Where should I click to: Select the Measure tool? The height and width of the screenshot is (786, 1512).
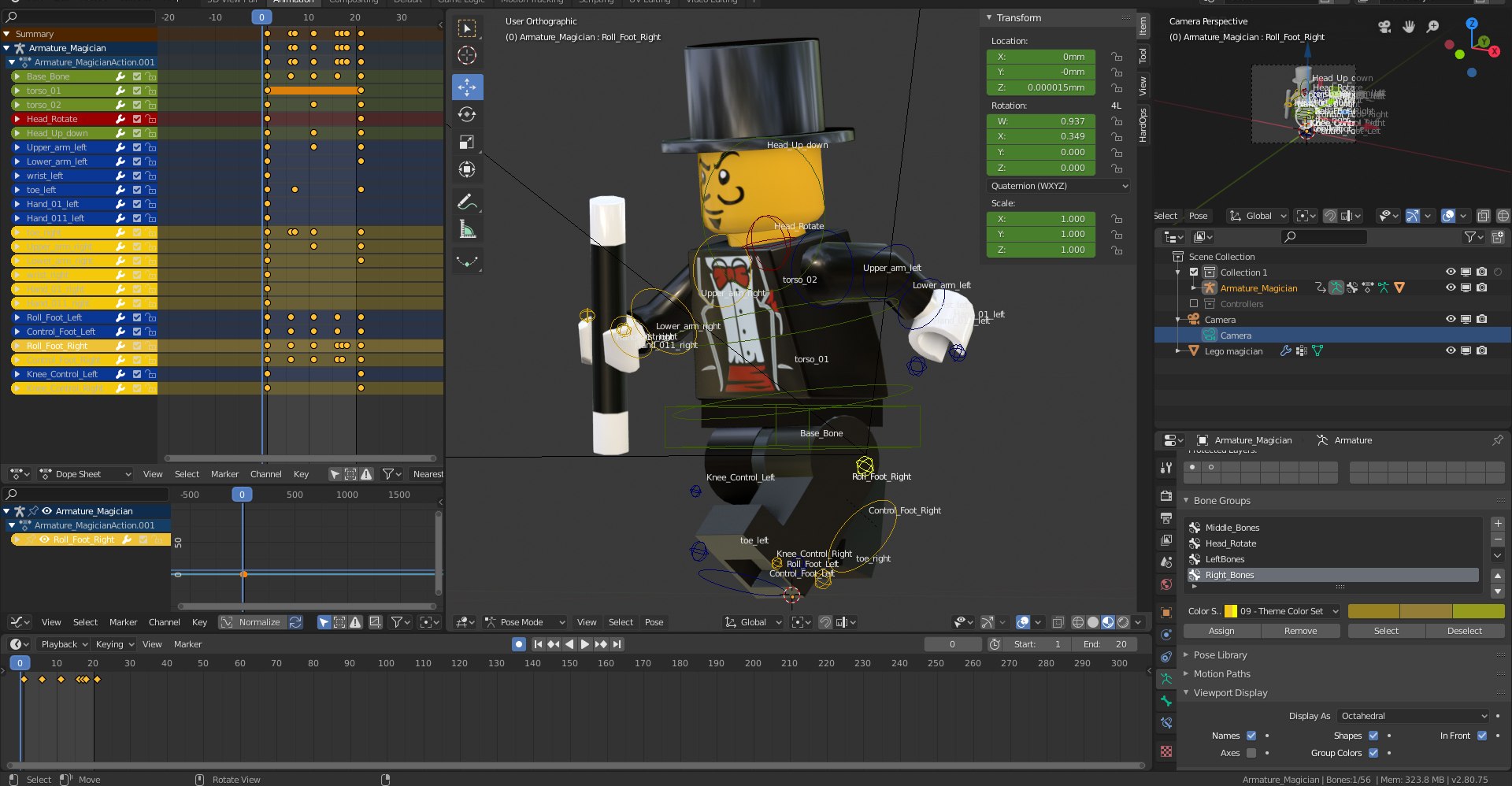467,230
